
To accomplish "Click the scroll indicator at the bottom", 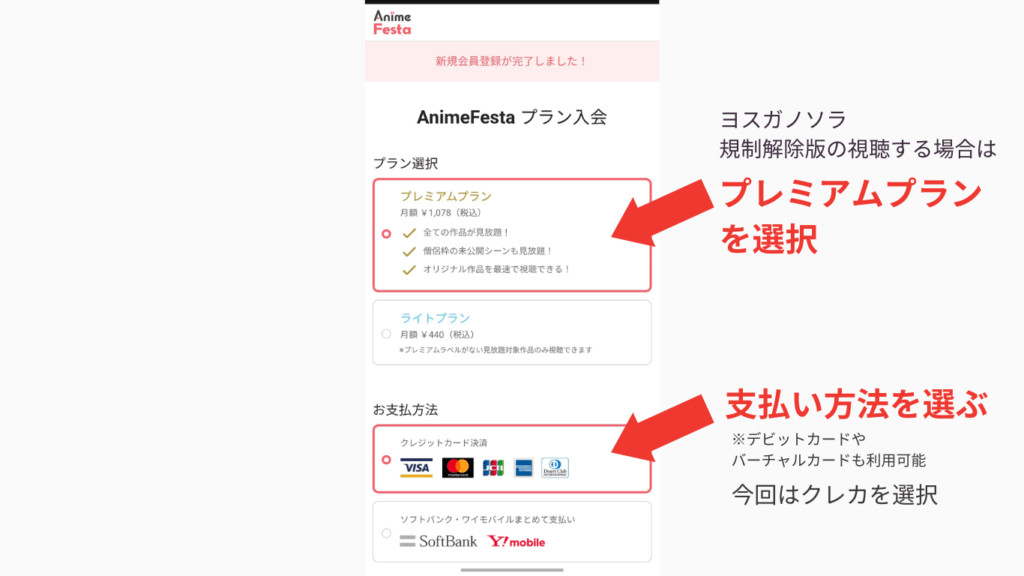I will tap(512, 570).
